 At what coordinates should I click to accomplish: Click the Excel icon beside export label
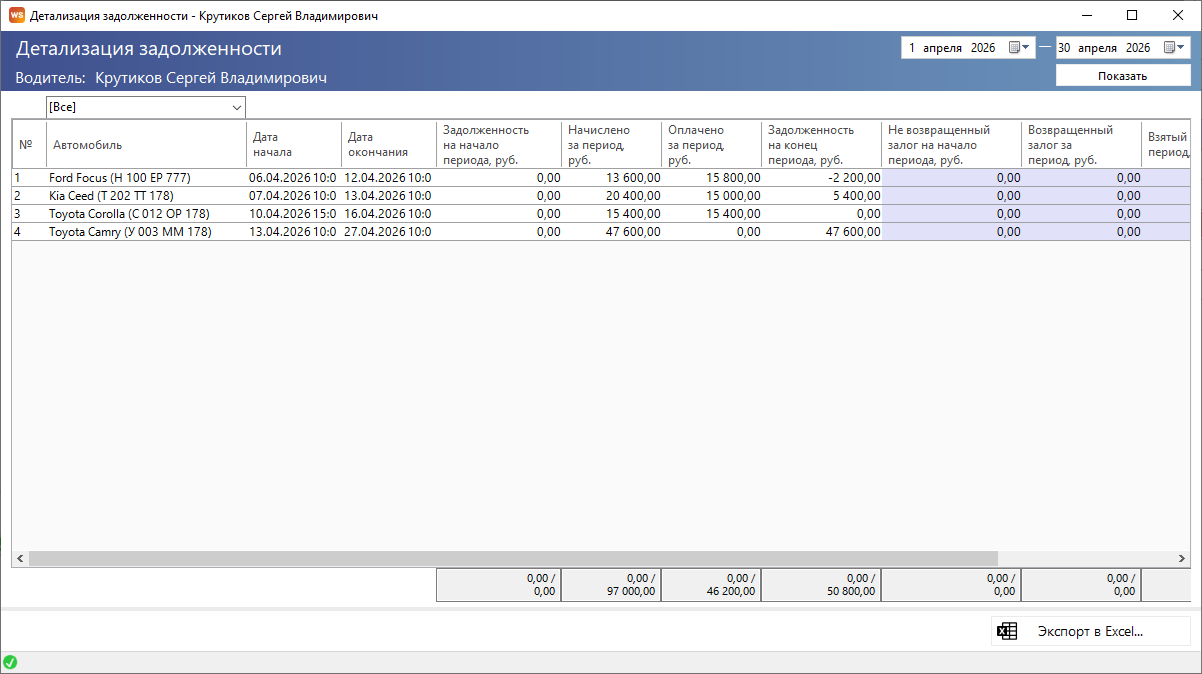click(1008, 631)
